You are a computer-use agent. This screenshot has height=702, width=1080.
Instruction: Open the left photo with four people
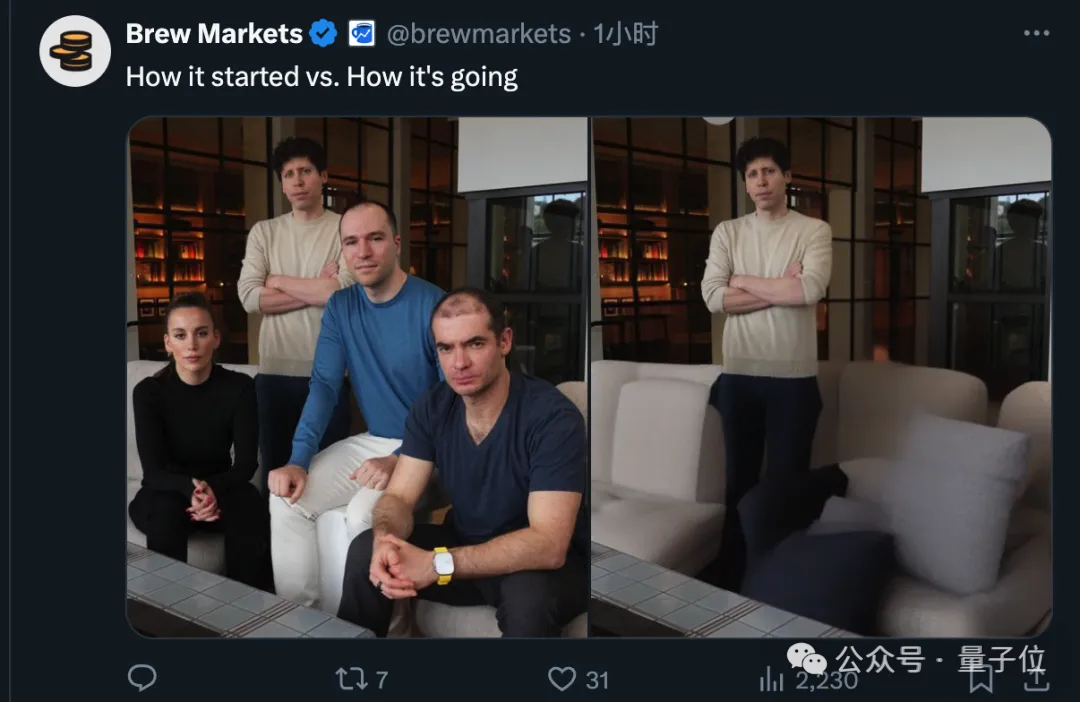click(358, 377)
